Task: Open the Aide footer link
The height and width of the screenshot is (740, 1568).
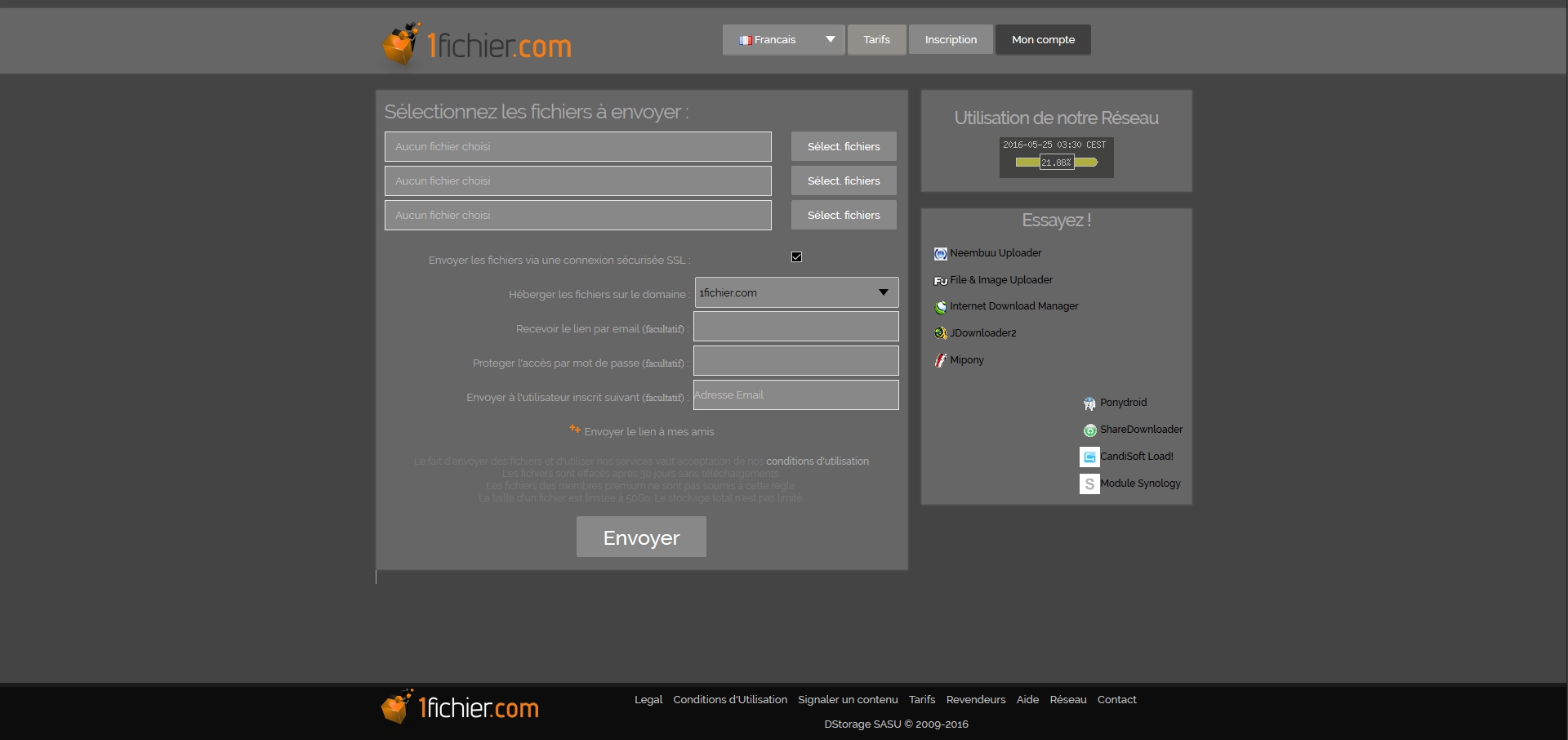Action: (1027, 700)
